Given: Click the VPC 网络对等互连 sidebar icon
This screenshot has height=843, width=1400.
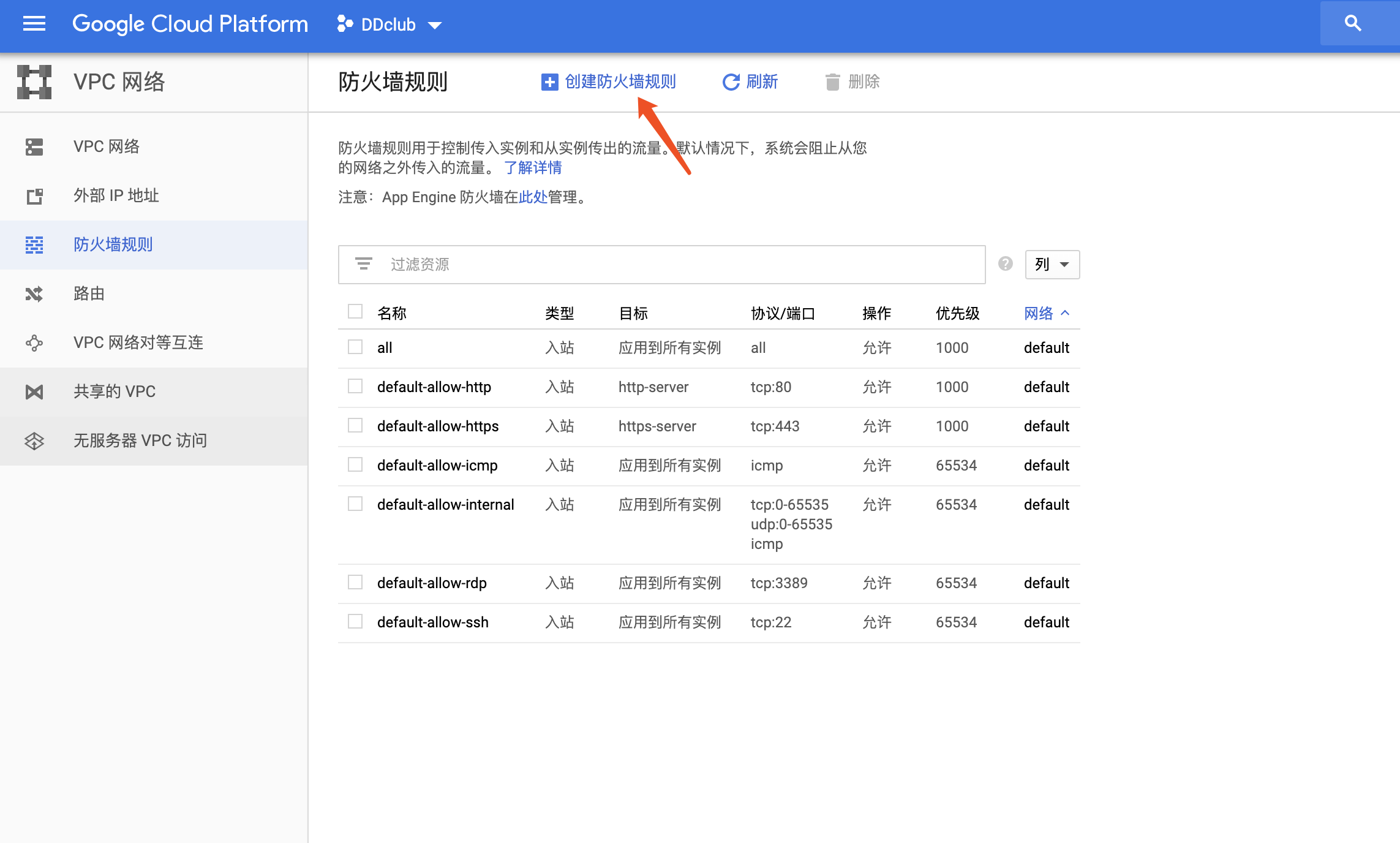Looking at the screenshot, I should (34, 343).
